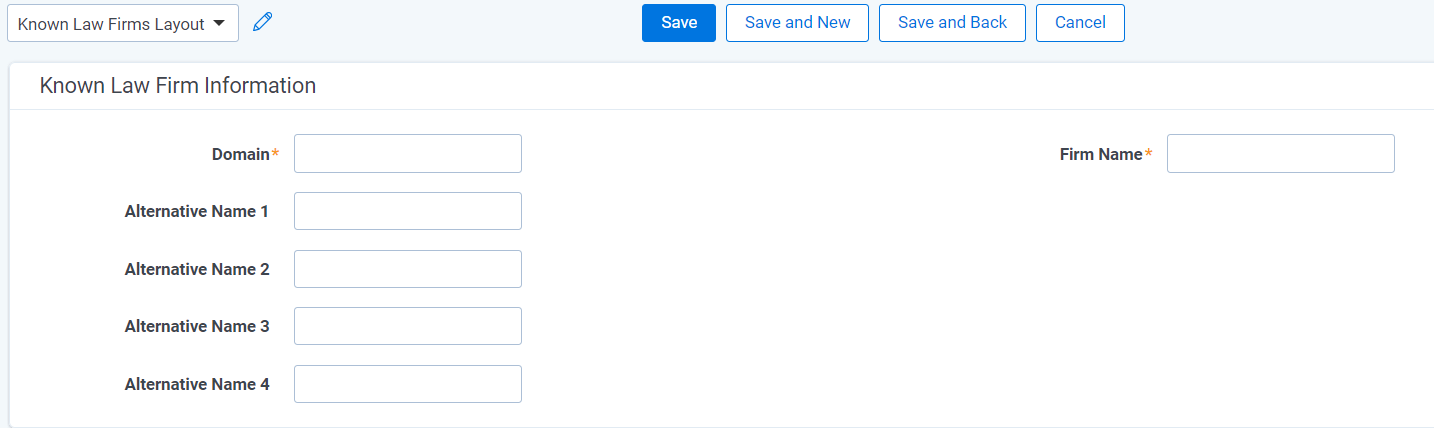Click the Alternative Name 2 label

coord(197,269)
